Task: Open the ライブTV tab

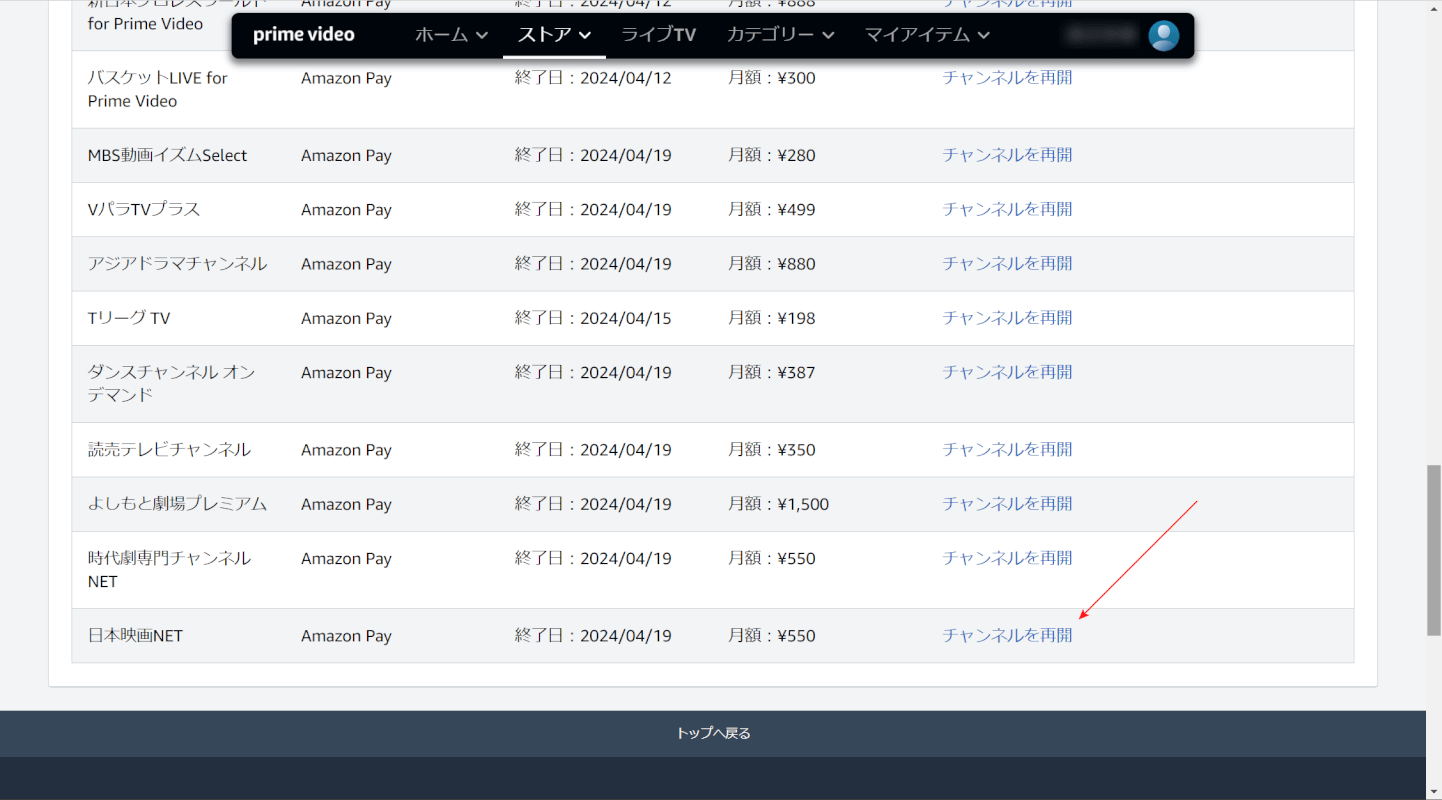Action: click(x=659, y=35)
